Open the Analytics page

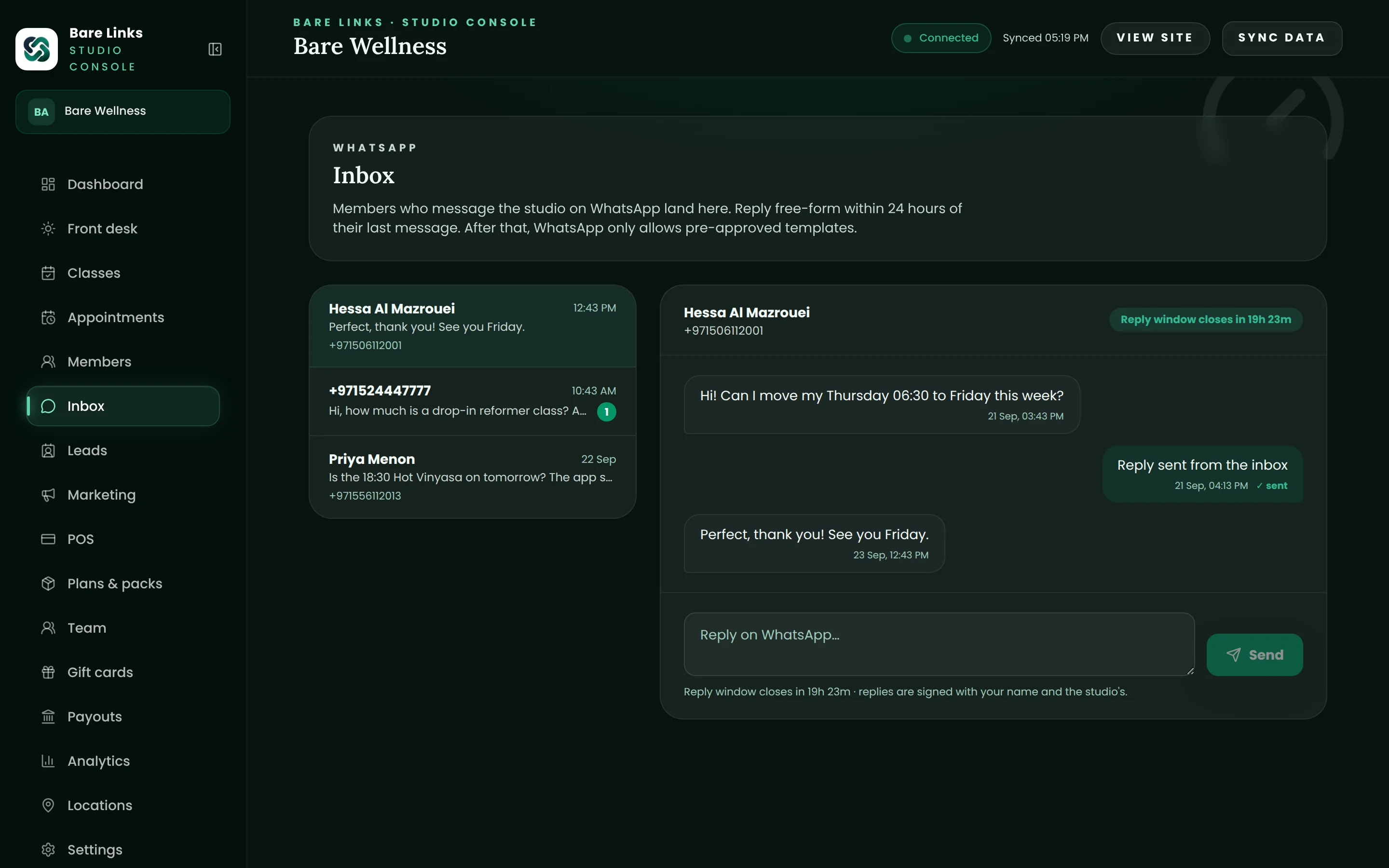123,761
